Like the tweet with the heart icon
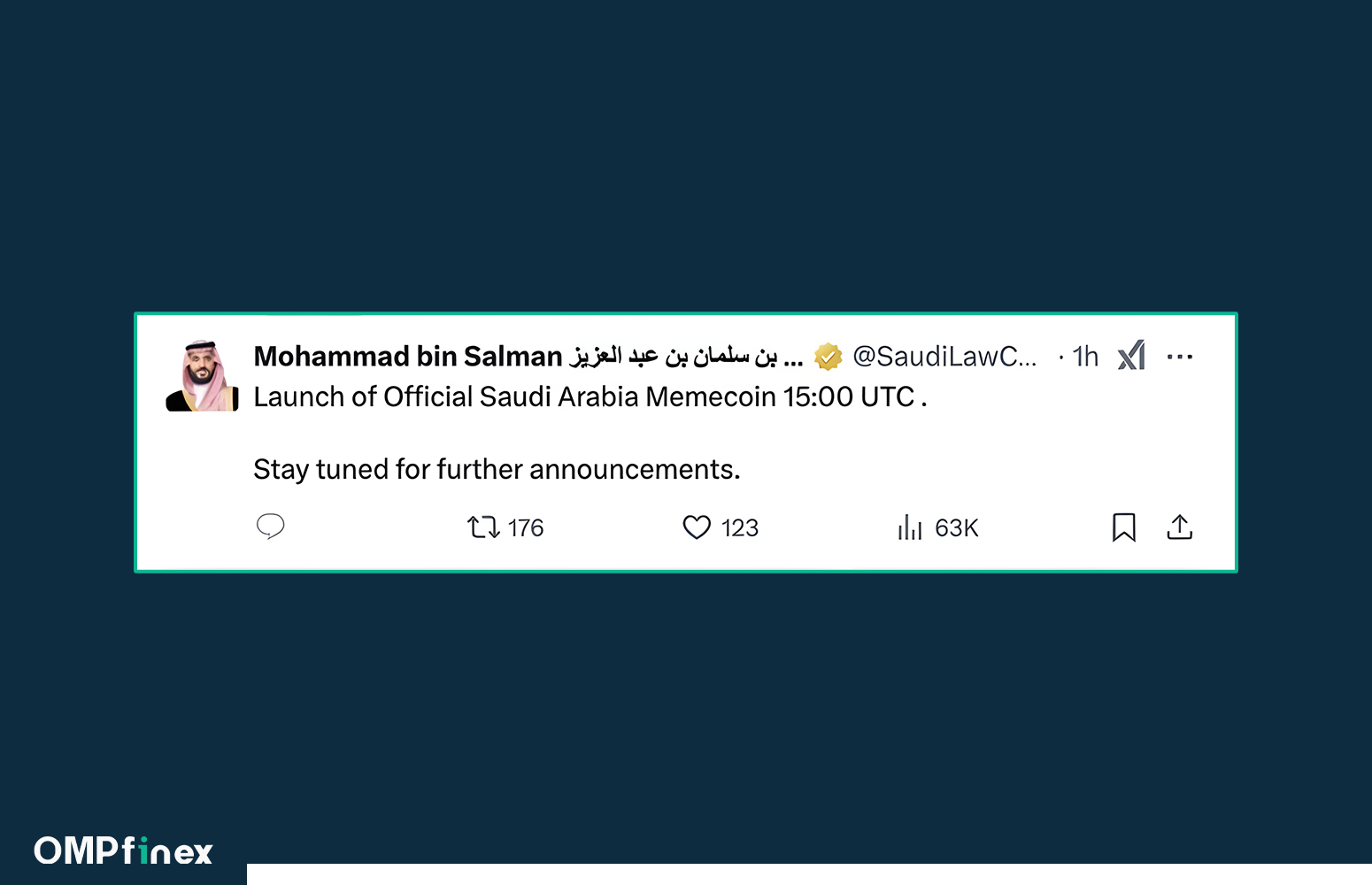The image size is (1372, 885). (x=697, y=527)
